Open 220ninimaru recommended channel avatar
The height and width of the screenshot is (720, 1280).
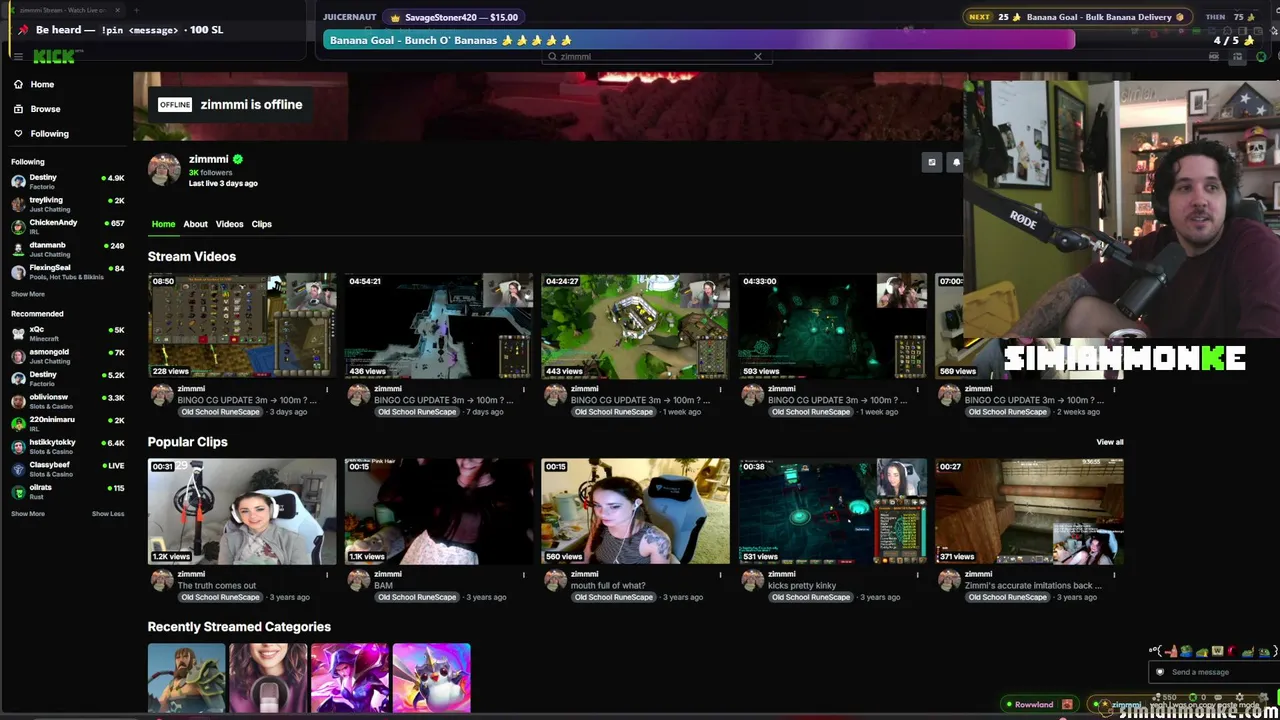click(18, 424)
